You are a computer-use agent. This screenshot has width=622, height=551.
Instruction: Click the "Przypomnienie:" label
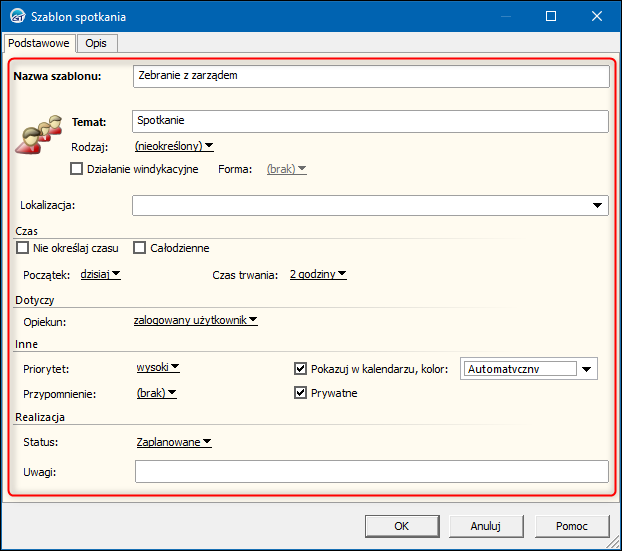60,394
